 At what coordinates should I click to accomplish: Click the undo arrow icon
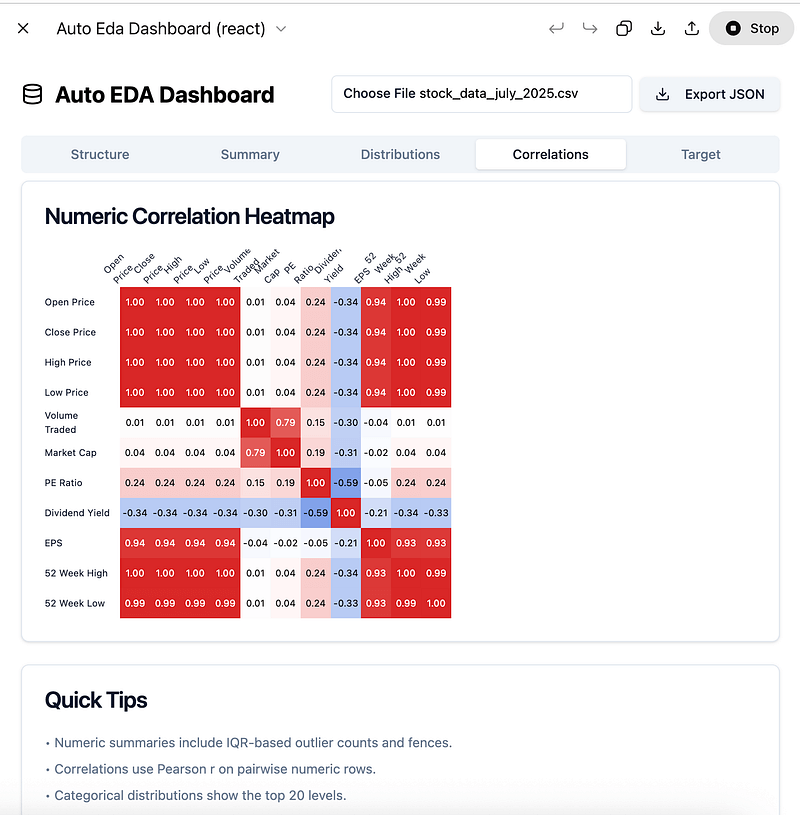556,28
